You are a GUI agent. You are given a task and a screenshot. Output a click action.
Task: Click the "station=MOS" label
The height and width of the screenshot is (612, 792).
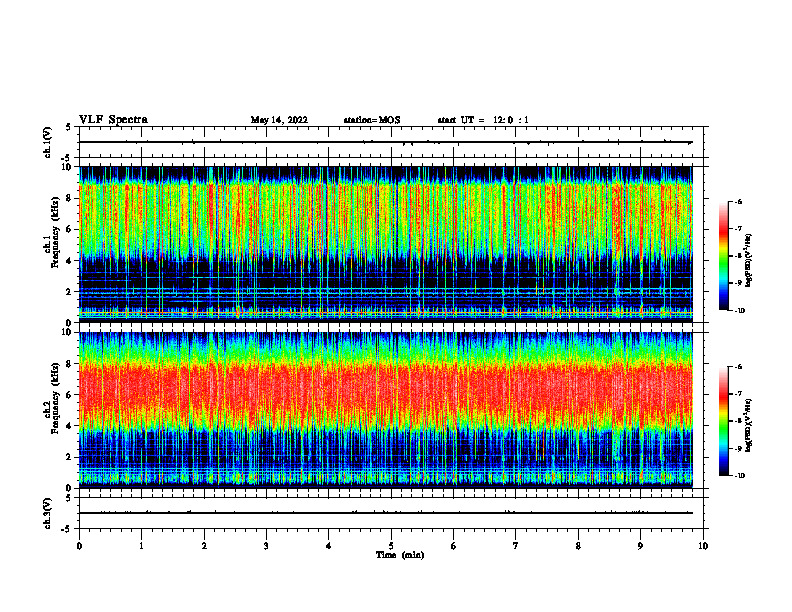coord(372,120)
